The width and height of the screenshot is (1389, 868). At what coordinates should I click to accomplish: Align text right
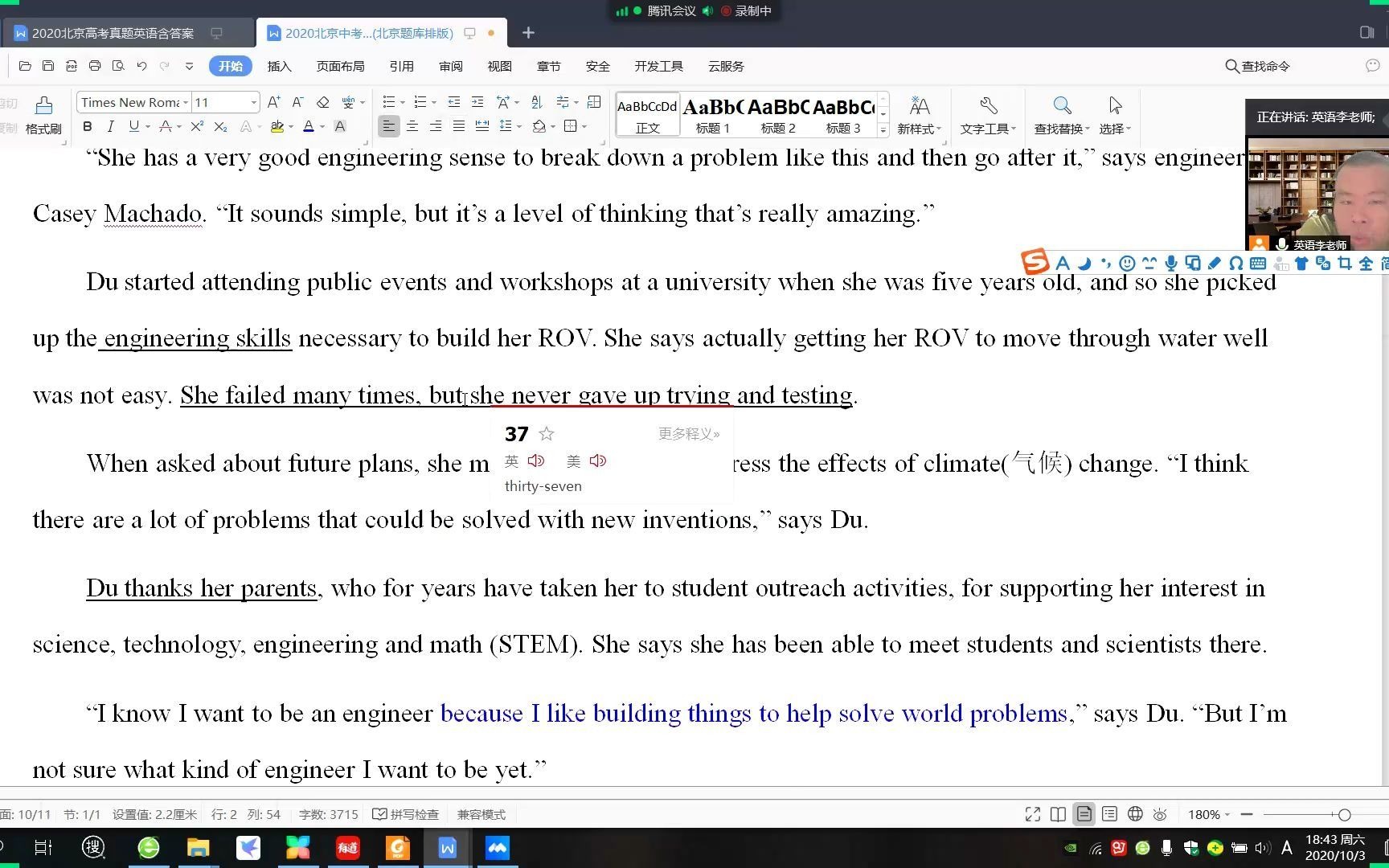(x=436, y=126)
